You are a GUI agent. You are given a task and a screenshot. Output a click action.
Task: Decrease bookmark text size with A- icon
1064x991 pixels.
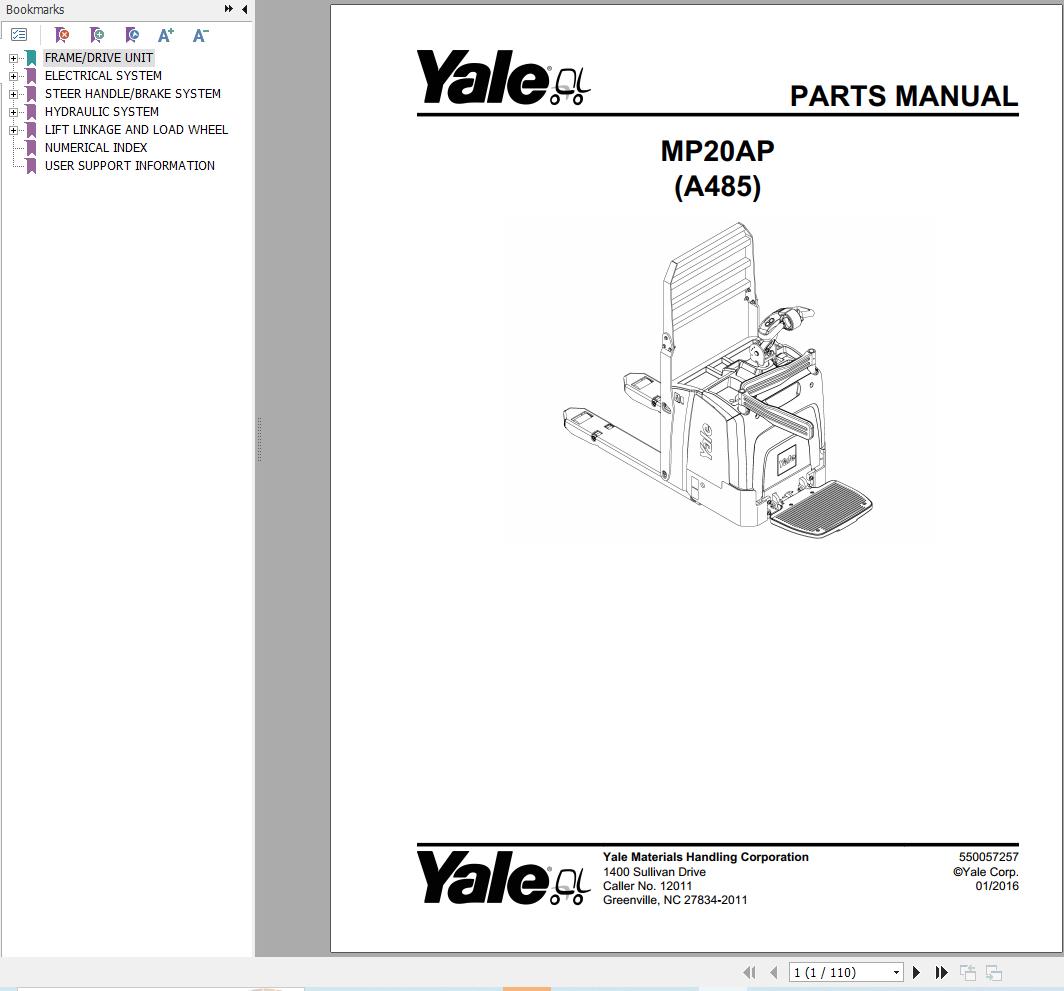(199, 35)
